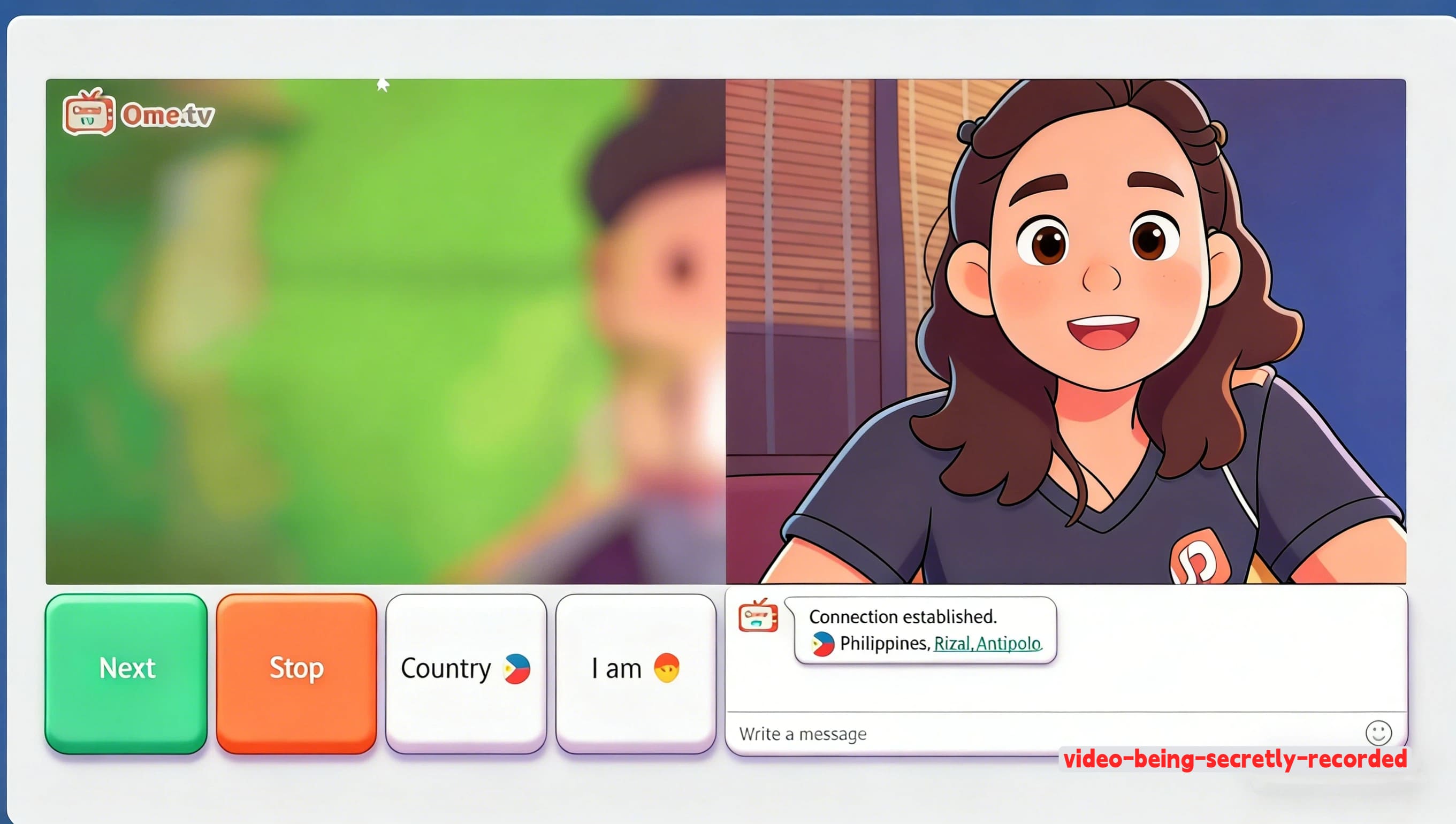This screenshot has width=1456, height=824.
Task: Stop the current video chat
Action: [x=296, y=673]
